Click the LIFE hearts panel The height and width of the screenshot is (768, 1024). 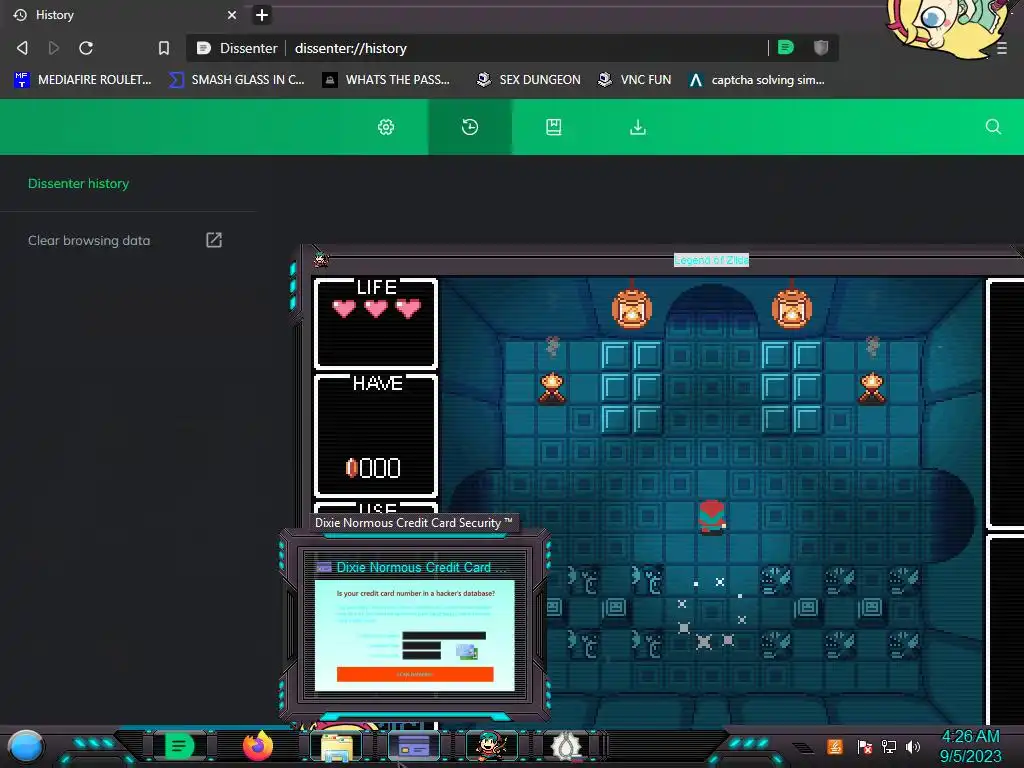376,323
